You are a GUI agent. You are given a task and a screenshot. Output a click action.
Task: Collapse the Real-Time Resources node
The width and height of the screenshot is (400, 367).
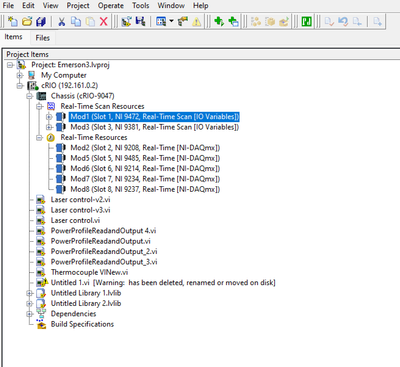pyautogui.click(x=39, y=137)
